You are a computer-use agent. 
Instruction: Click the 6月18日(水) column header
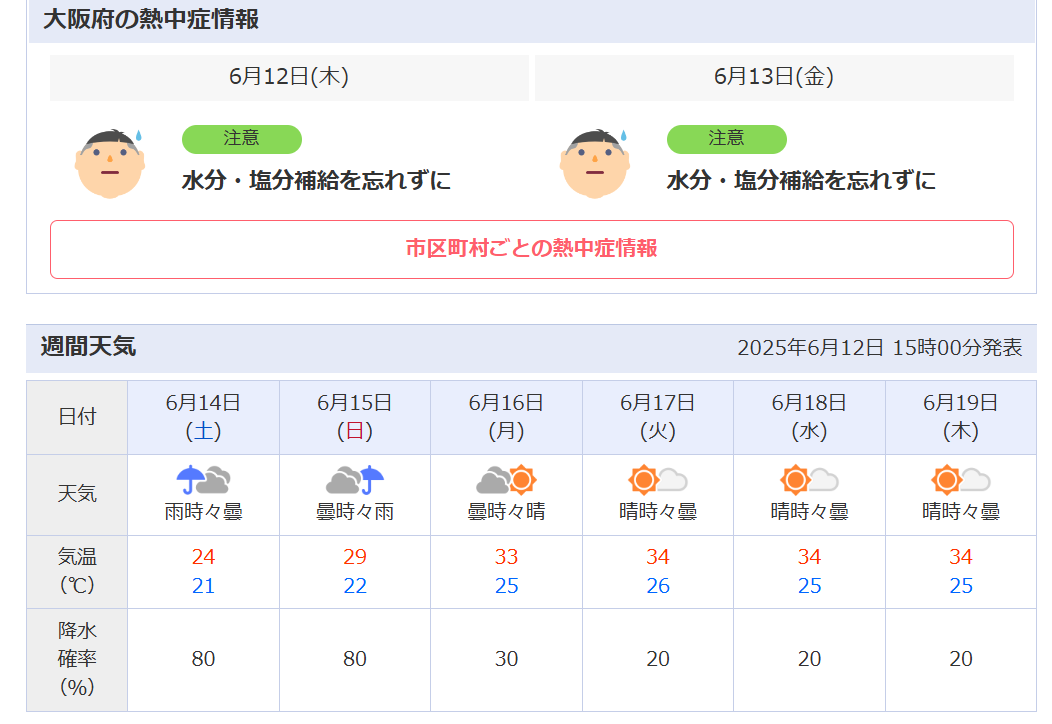pos(809,417)
